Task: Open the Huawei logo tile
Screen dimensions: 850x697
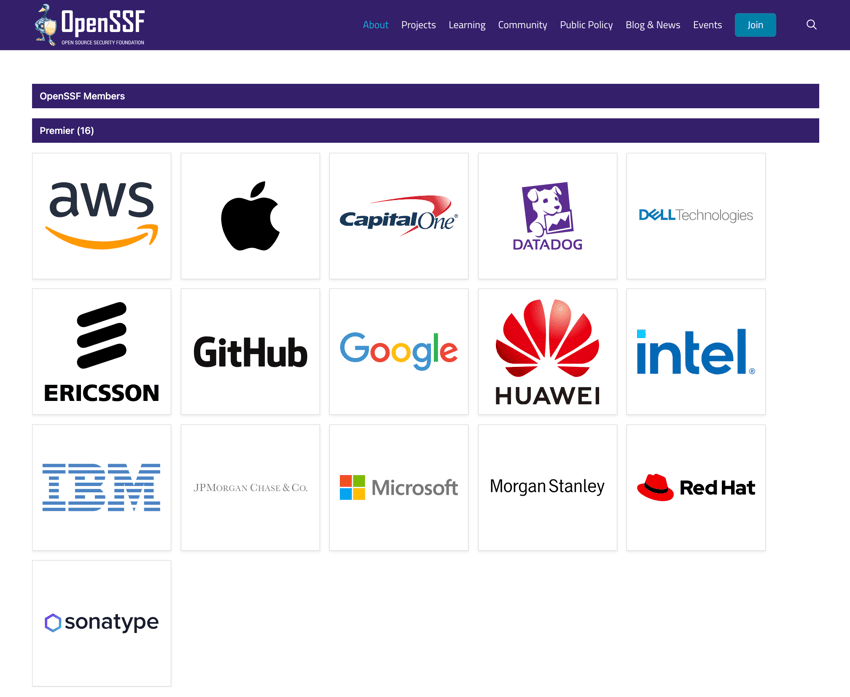Action: (547, 352)
